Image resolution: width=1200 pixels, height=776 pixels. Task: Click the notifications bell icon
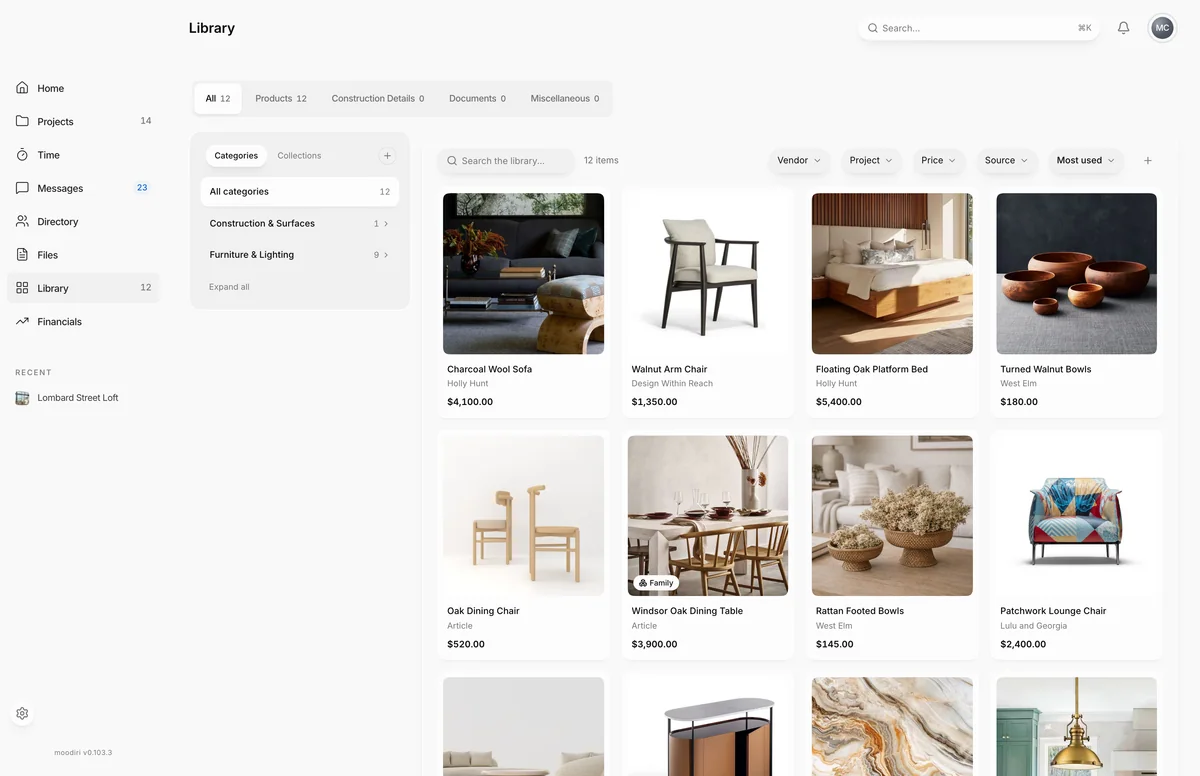[1123, 28]
